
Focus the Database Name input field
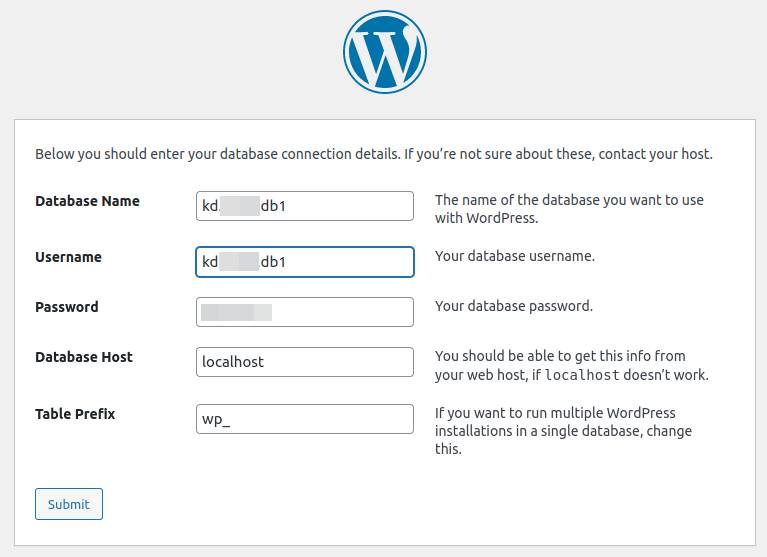coord(305,206)
